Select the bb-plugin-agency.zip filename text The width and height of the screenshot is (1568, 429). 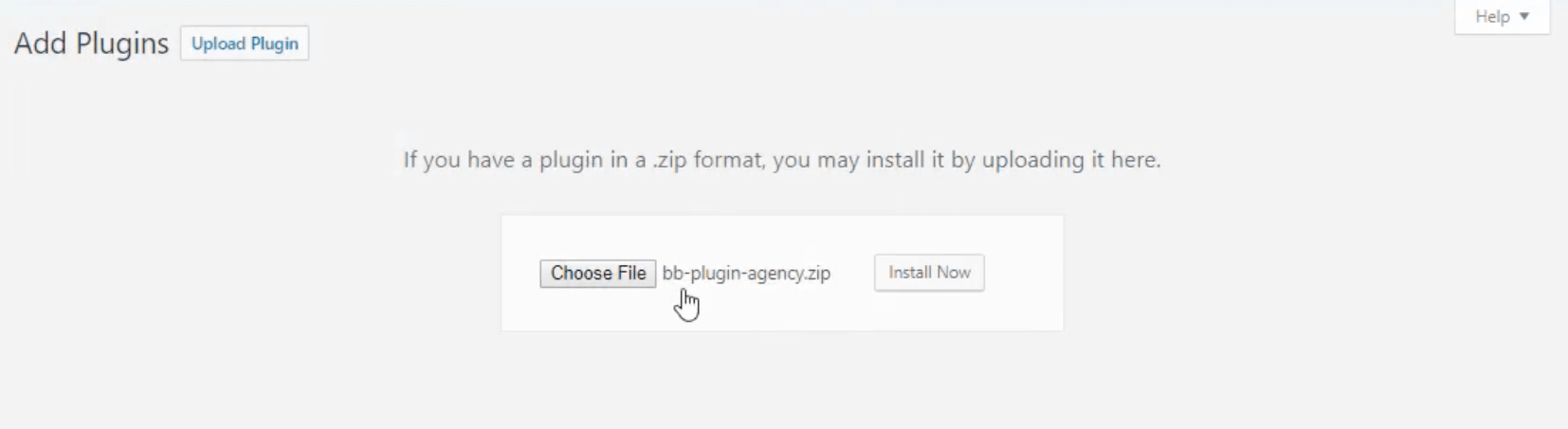(x=746, y=274)
